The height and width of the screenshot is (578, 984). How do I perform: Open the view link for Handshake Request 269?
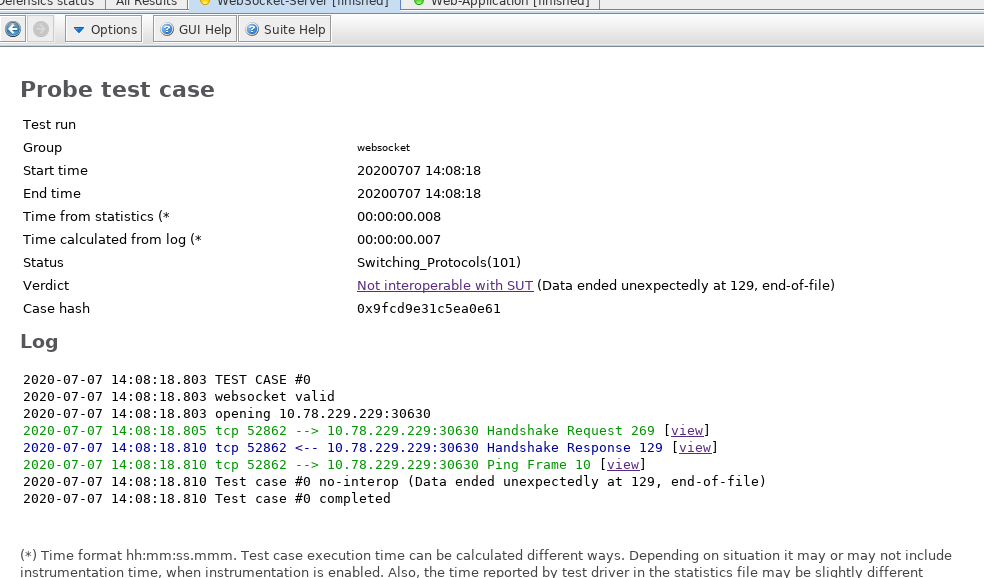click(687, 430)
